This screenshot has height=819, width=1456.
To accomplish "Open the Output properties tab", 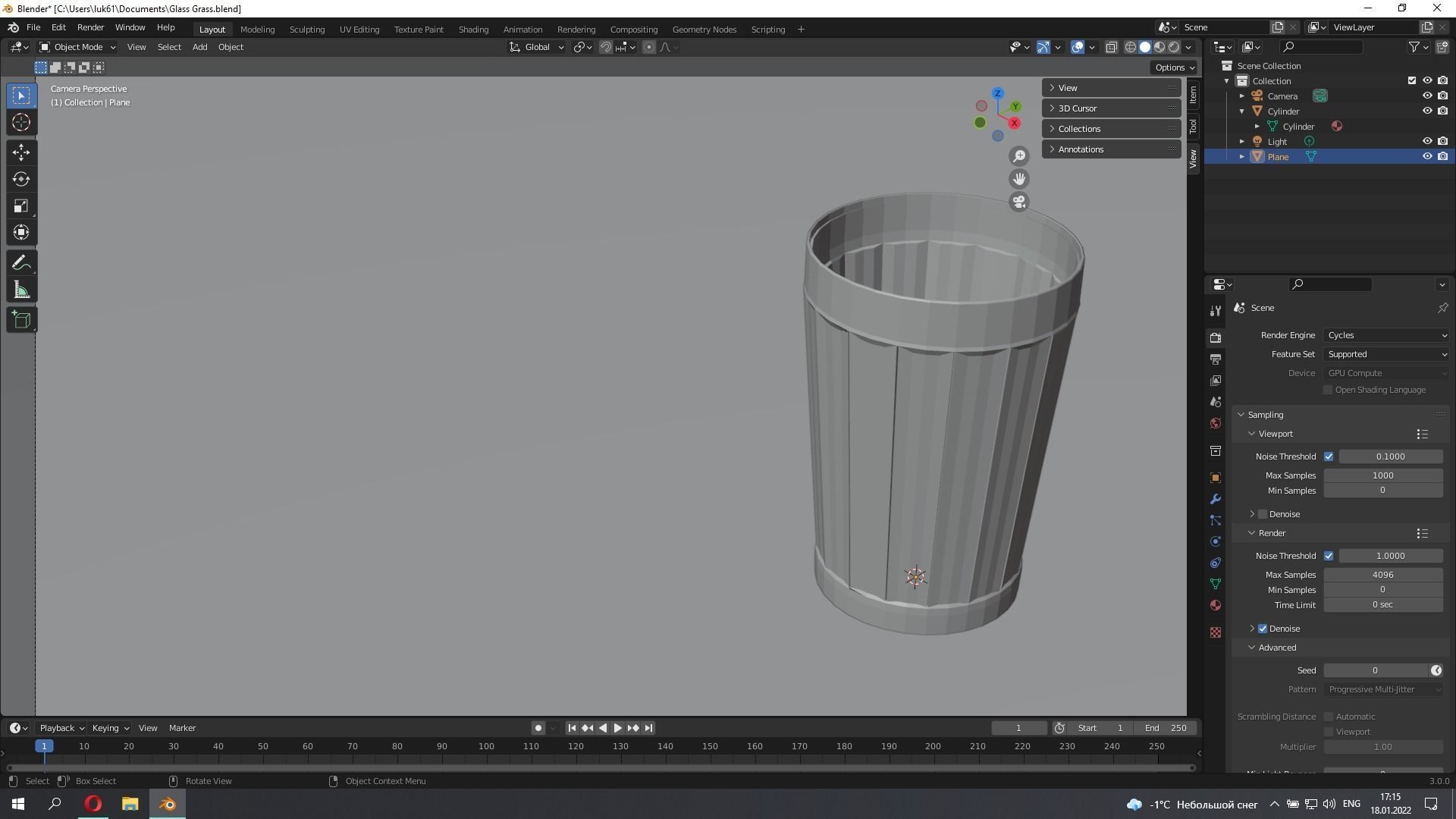I will point(1216,359).
